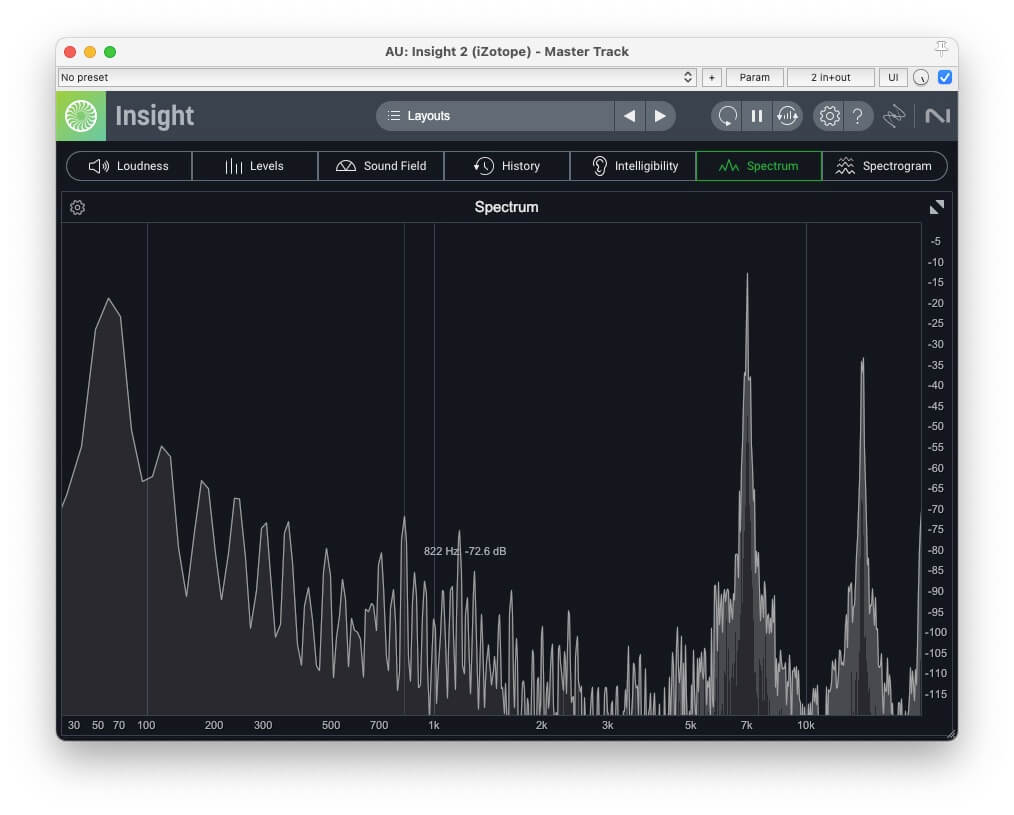Image resolution: width=1014 pixels, height=815 pixels.
Task: Pause the metering display
Action: (757, 116)
